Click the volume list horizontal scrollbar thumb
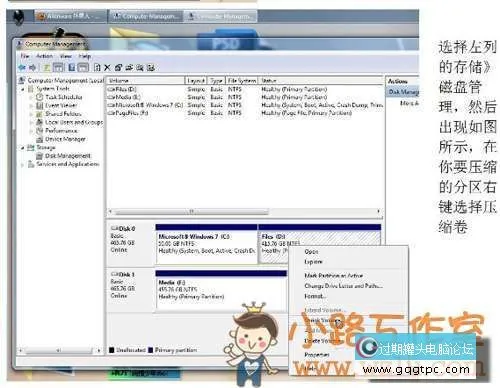This screenshot has width=500, height=388. point(192,211)
